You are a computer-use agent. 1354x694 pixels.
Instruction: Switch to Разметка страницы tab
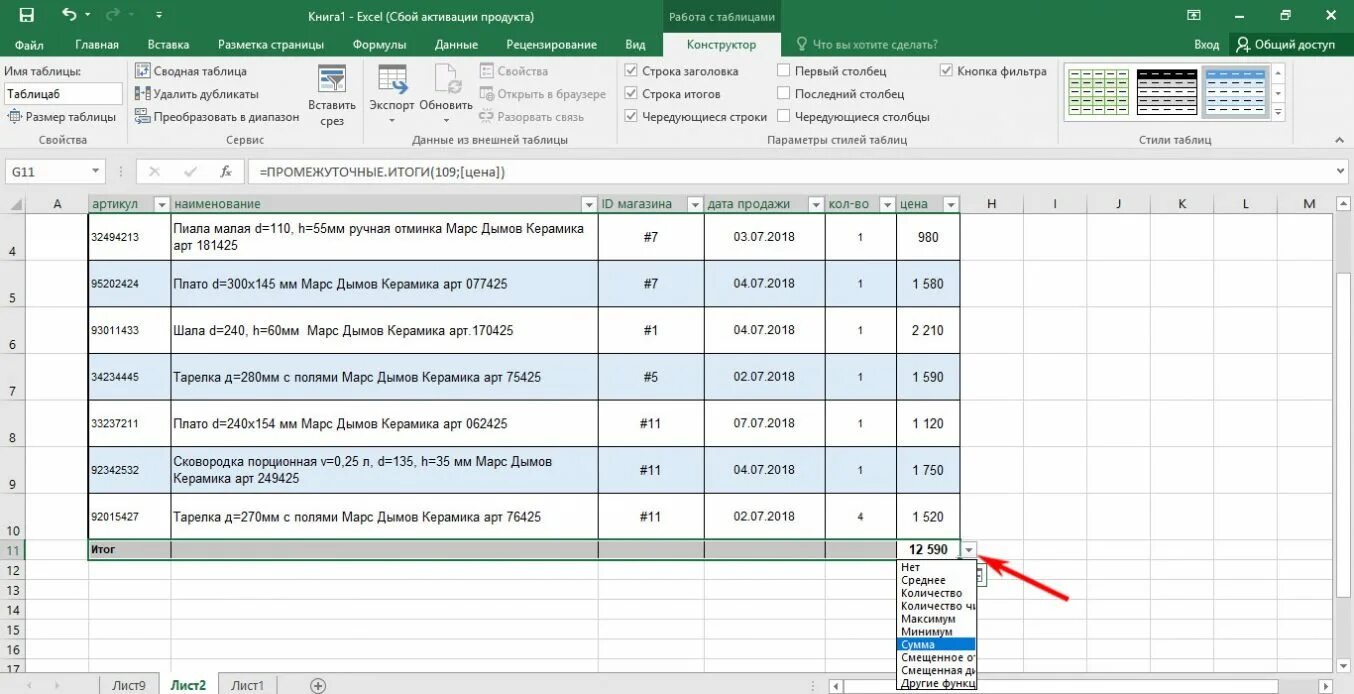point(271,44)
